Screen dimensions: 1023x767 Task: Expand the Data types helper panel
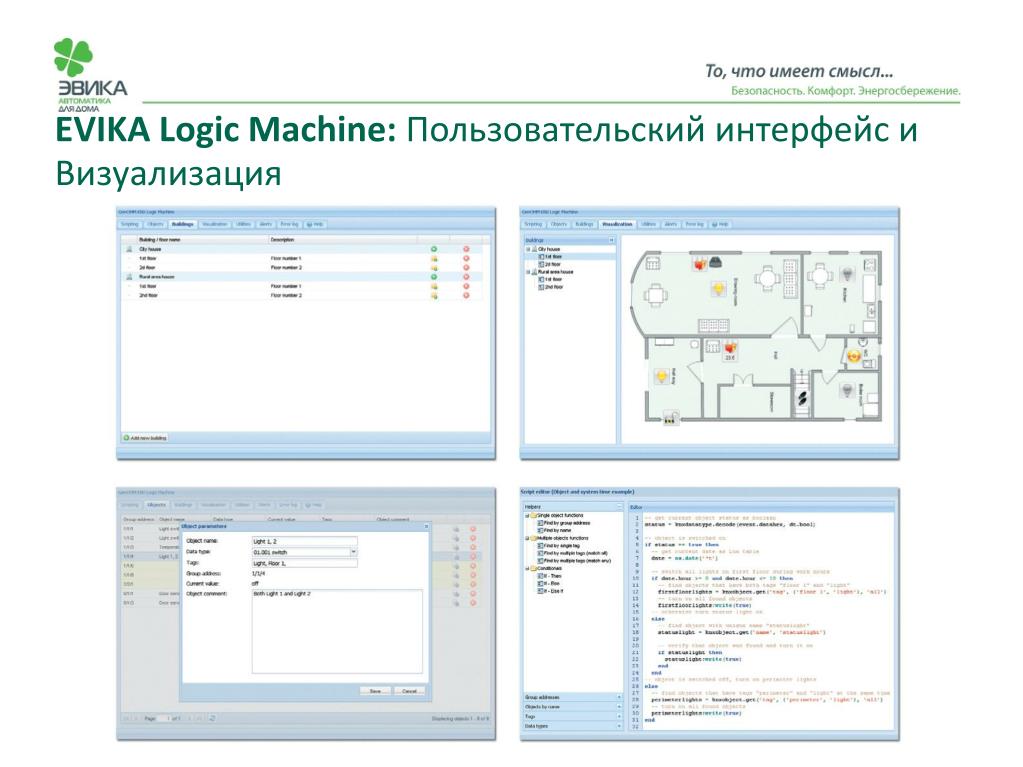point(619,726)
